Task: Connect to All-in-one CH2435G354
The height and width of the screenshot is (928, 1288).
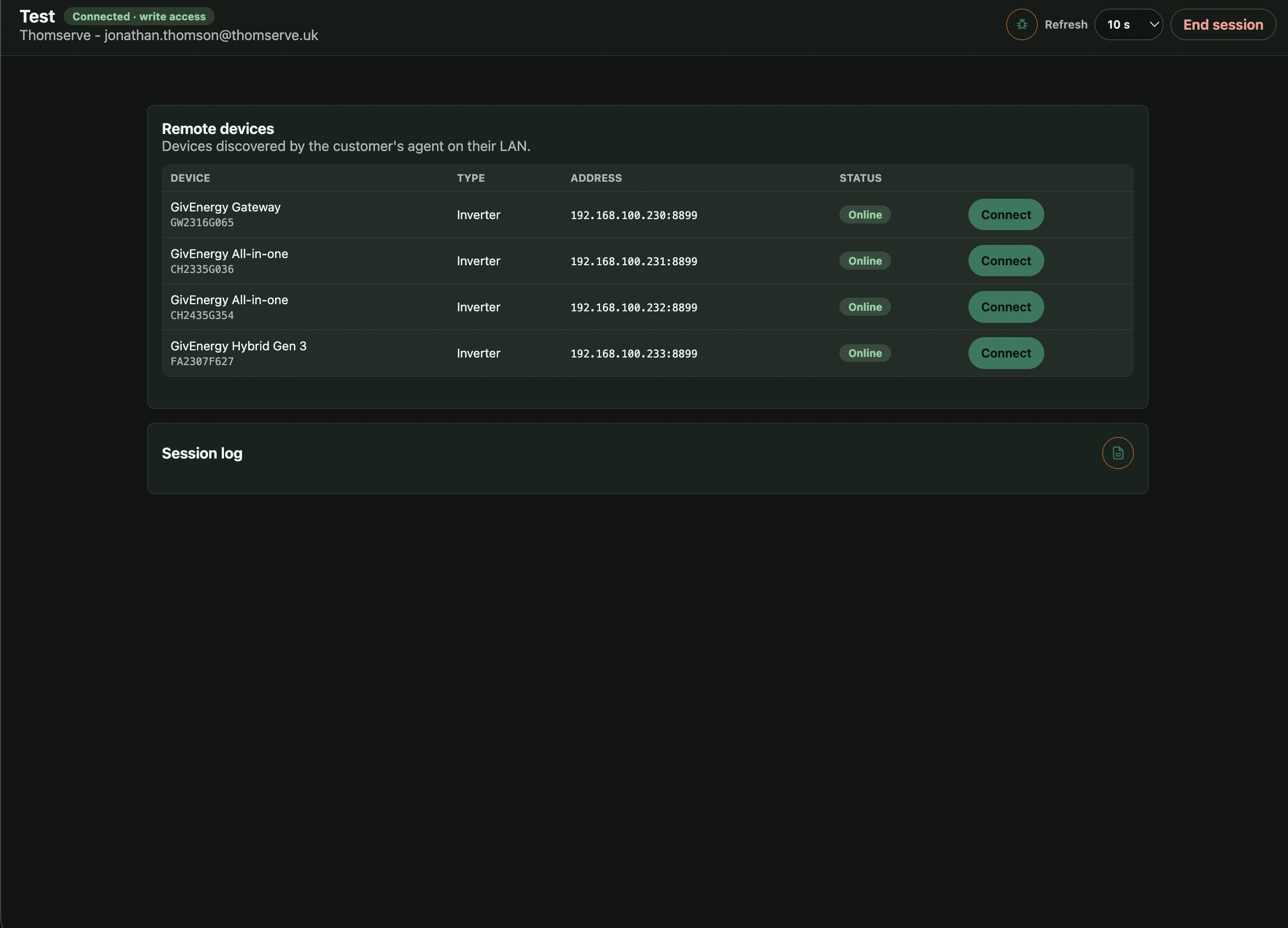Action: 1006,307
